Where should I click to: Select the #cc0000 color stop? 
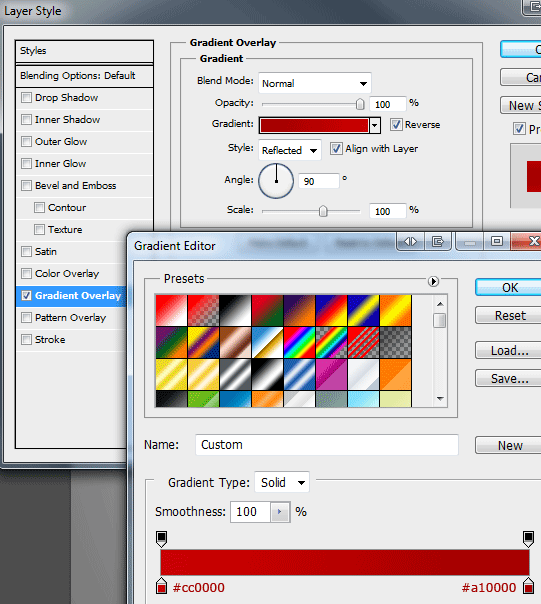(x=161, y=586)
